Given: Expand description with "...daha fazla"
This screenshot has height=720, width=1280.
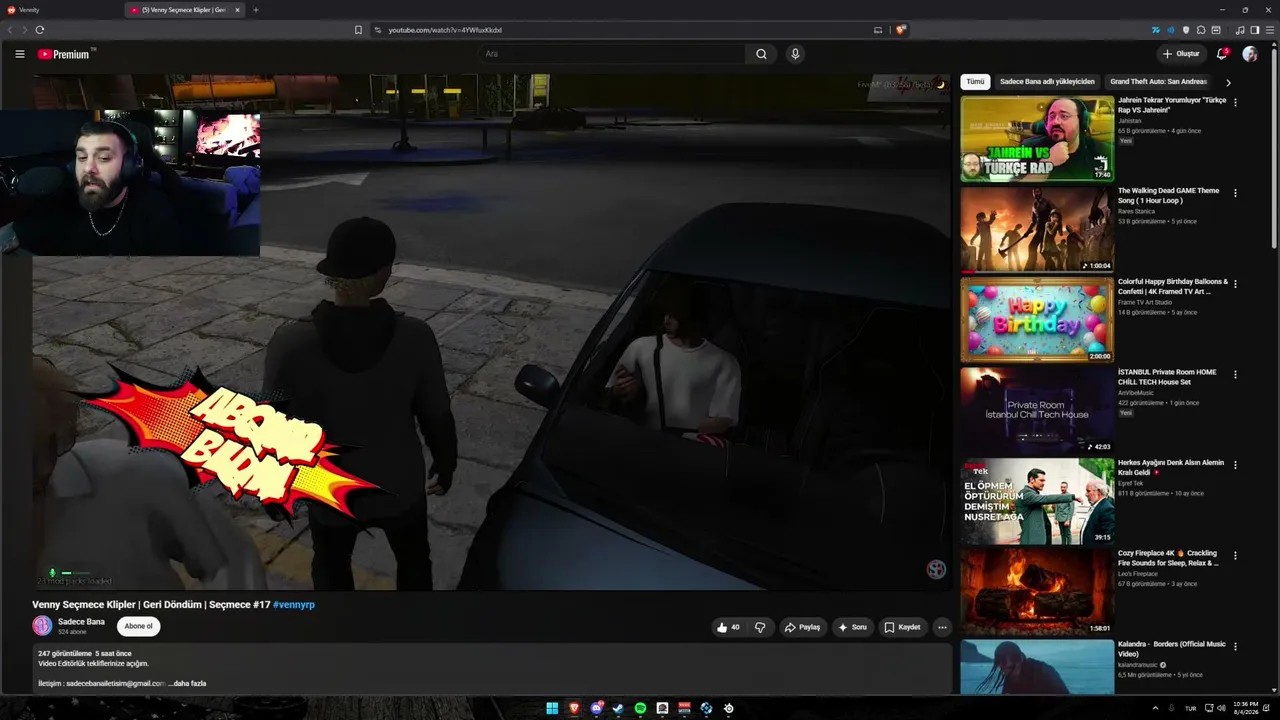Looking at the screenshot, I should 187,683.
